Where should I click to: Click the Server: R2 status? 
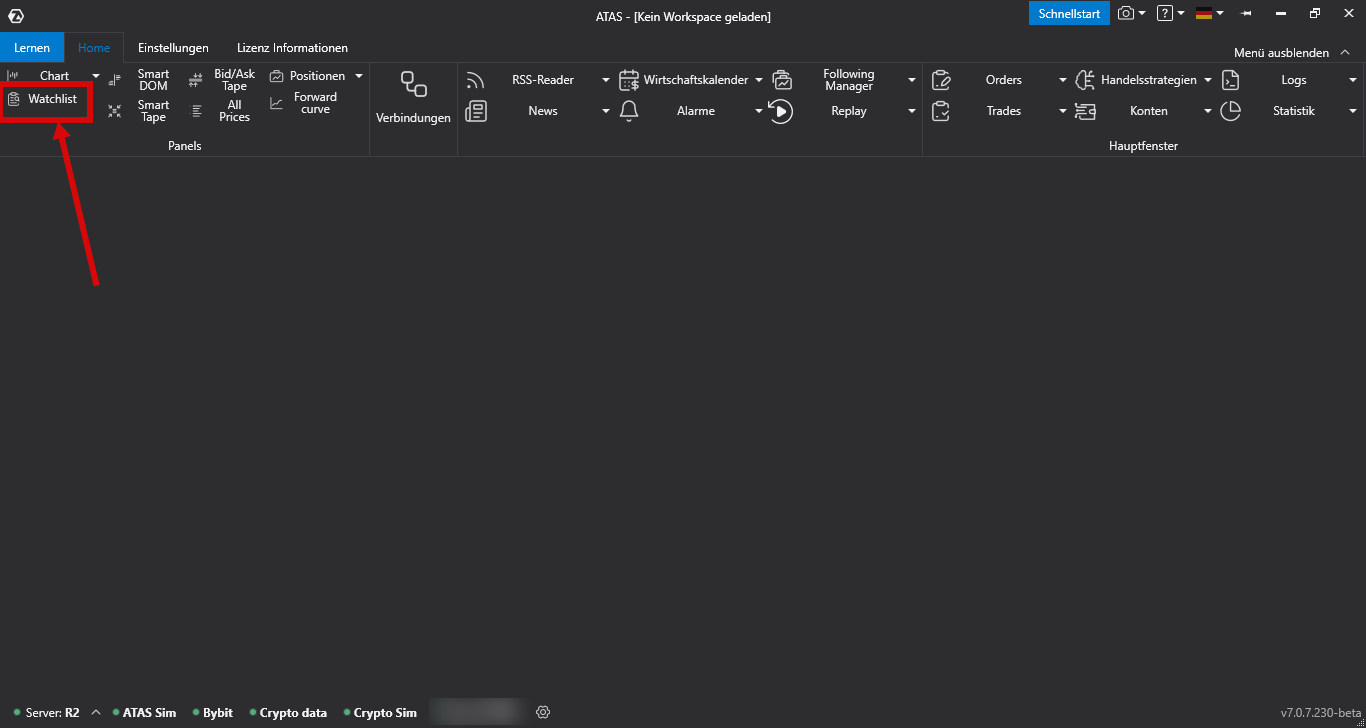point(47,713)
